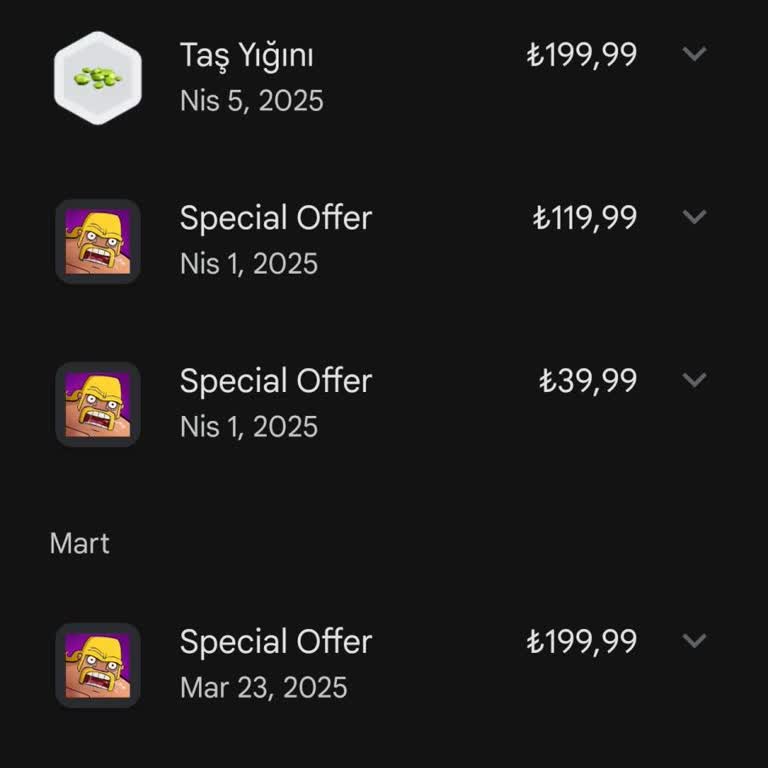768x768 pixels.
Task: Tap the Taş Yığını green gems icon
Action: [97, 78]
